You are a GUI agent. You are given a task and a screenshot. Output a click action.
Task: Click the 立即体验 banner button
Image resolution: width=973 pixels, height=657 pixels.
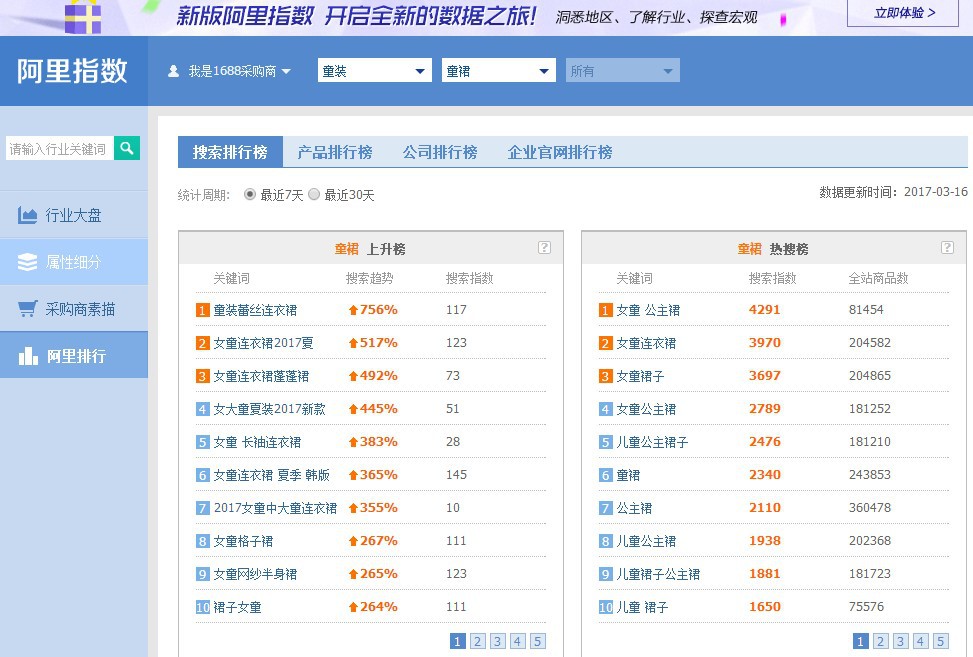coord(903,13)
